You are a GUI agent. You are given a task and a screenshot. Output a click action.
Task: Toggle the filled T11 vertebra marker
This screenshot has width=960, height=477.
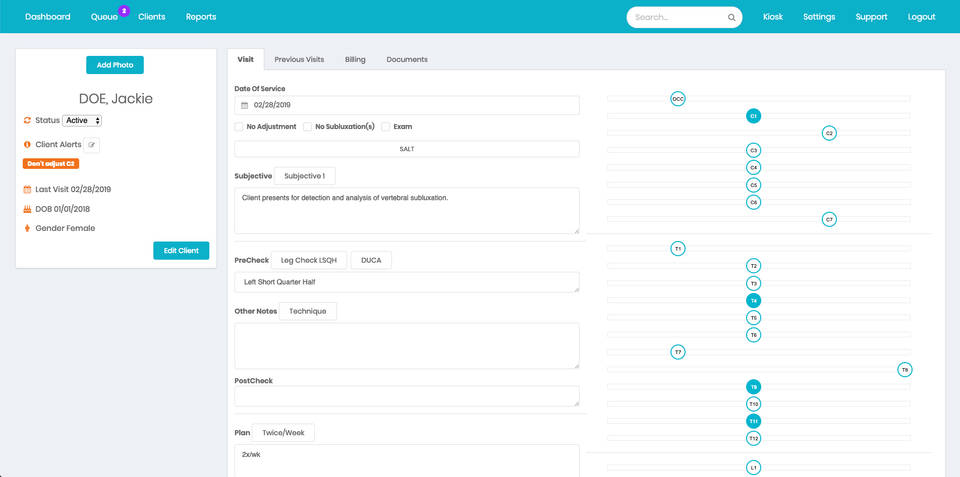point(754,421)
